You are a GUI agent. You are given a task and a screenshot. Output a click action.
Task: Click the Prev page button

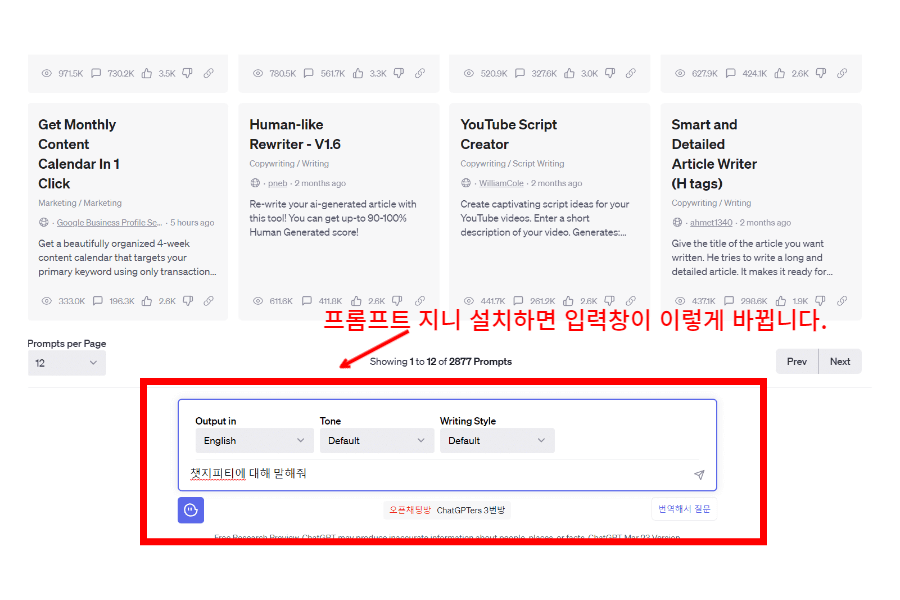point(797,361)
